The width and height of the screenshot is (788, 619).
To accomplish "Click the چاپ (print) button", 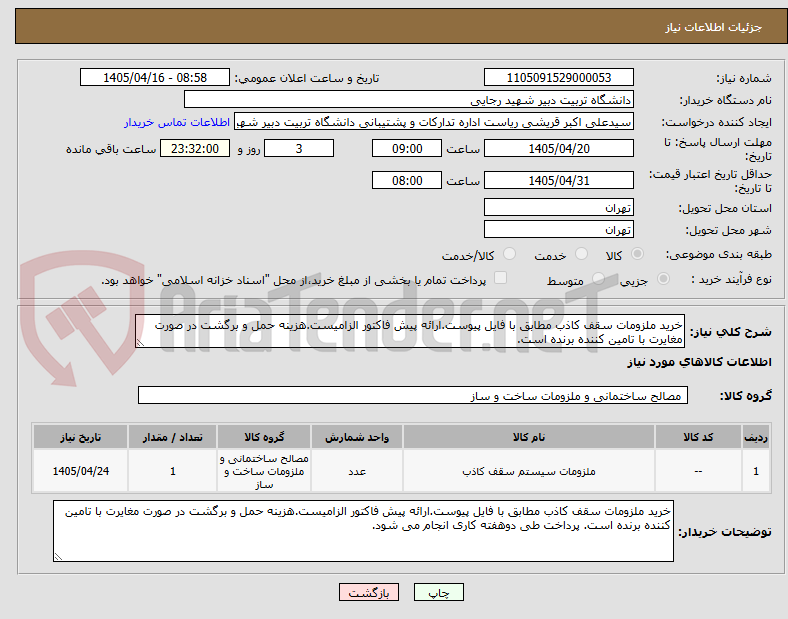I will pos(438,592).
